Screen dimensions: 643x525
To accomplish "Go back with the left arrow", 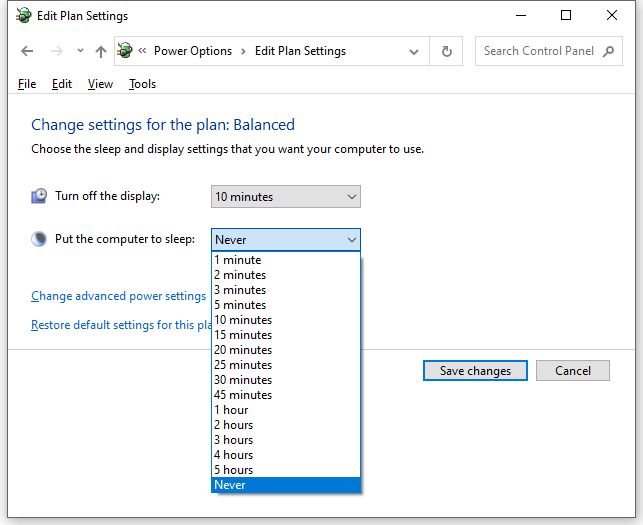I will click(x=27, y=51).
